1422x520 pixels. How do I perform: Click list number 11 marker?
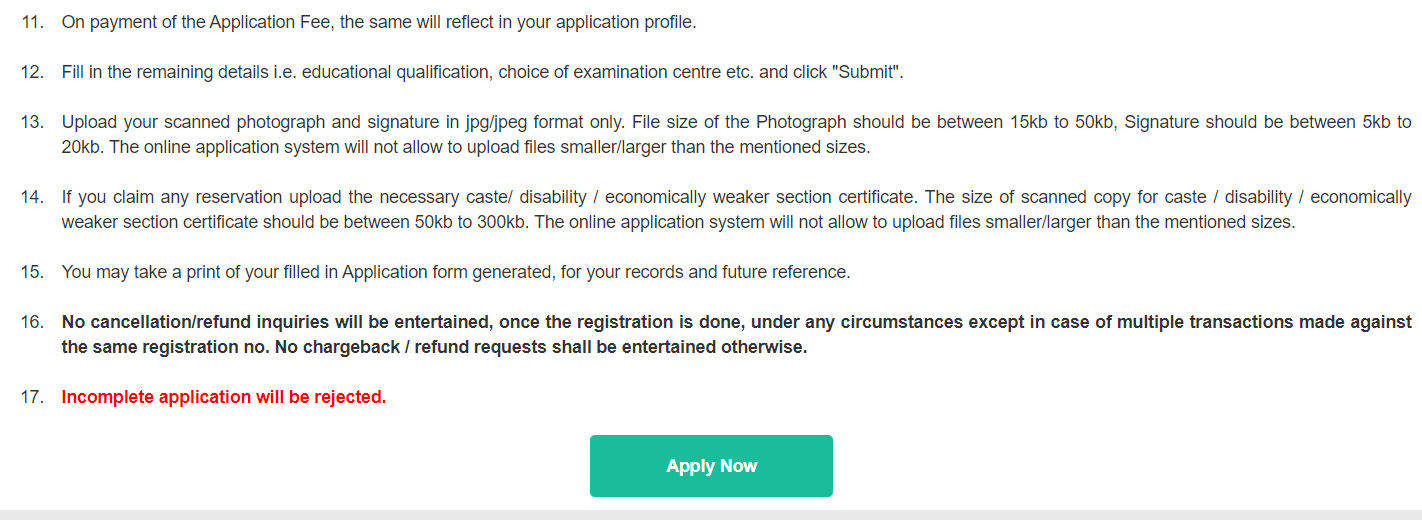coord(32,22)
